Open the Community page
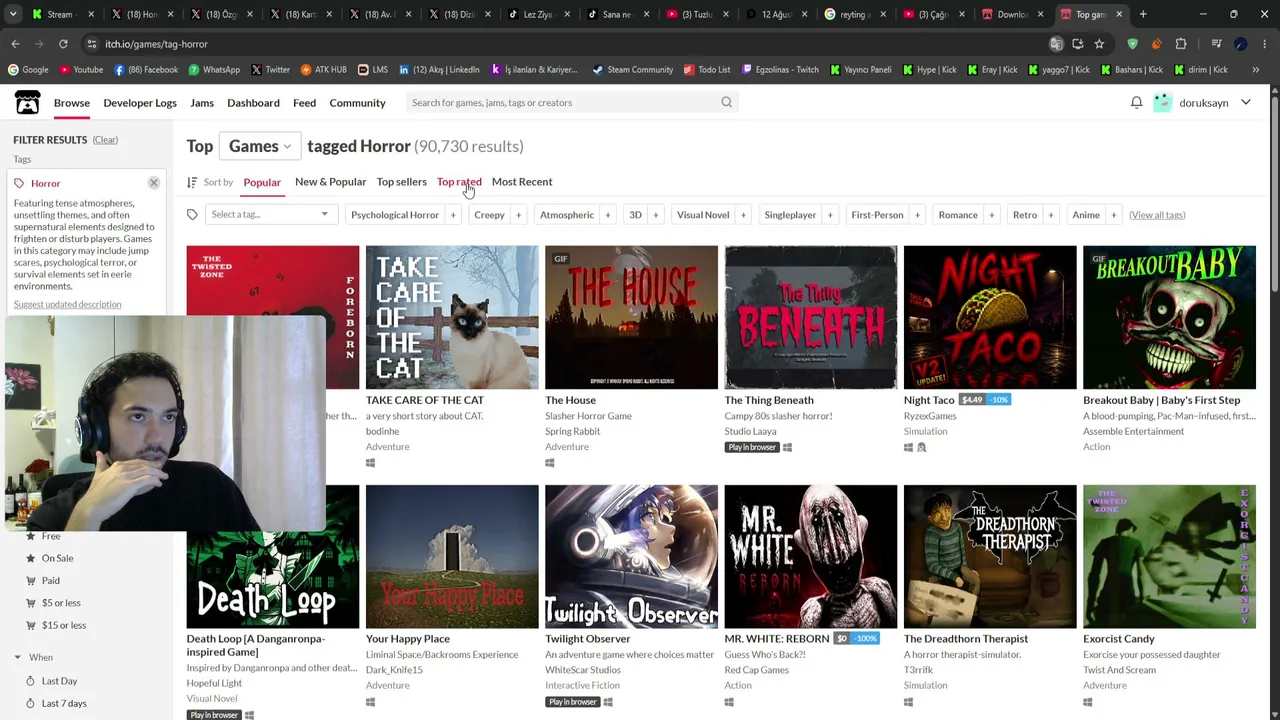1280x720 pixels. tap(357, 103)
